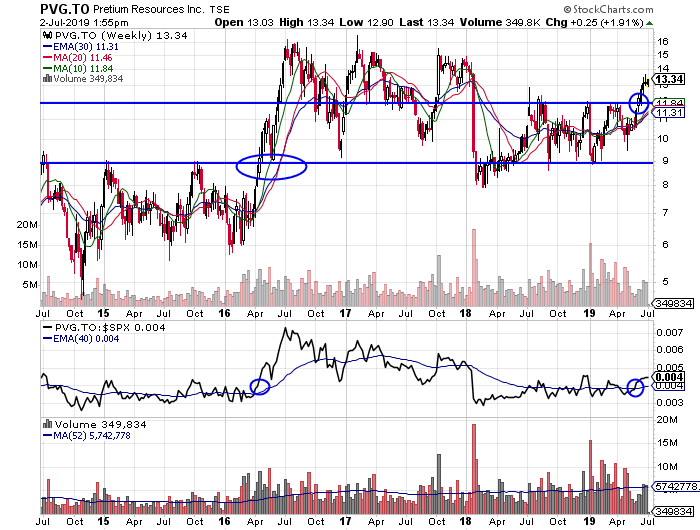700x530 pixels.
Task: Click the 5742778 average volume tag
Action: (676, 486)
